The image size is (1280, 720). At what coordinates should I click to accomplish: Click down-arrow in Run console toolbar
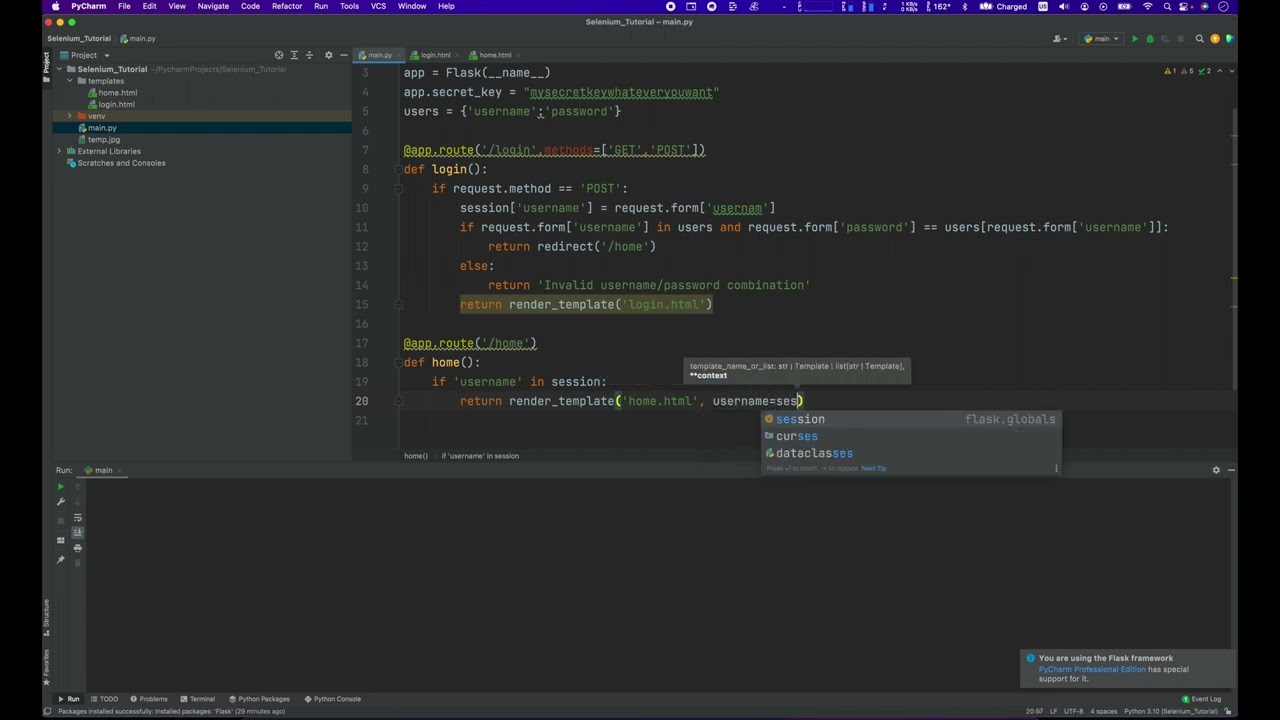pos(77,502)
